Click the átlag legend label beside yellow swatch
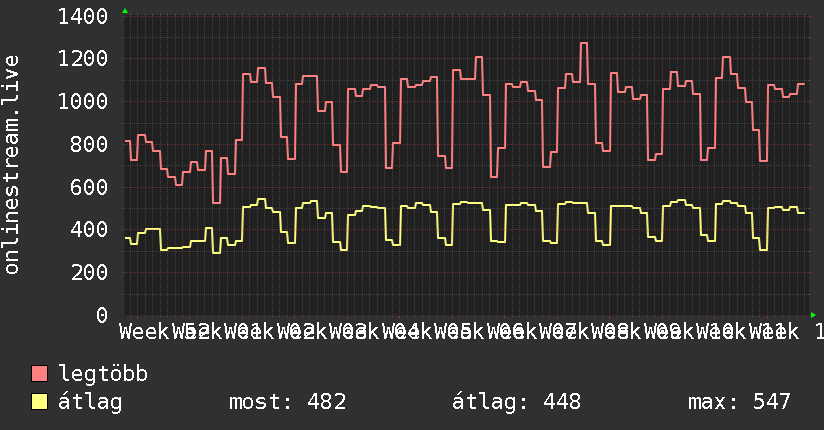 90,402
